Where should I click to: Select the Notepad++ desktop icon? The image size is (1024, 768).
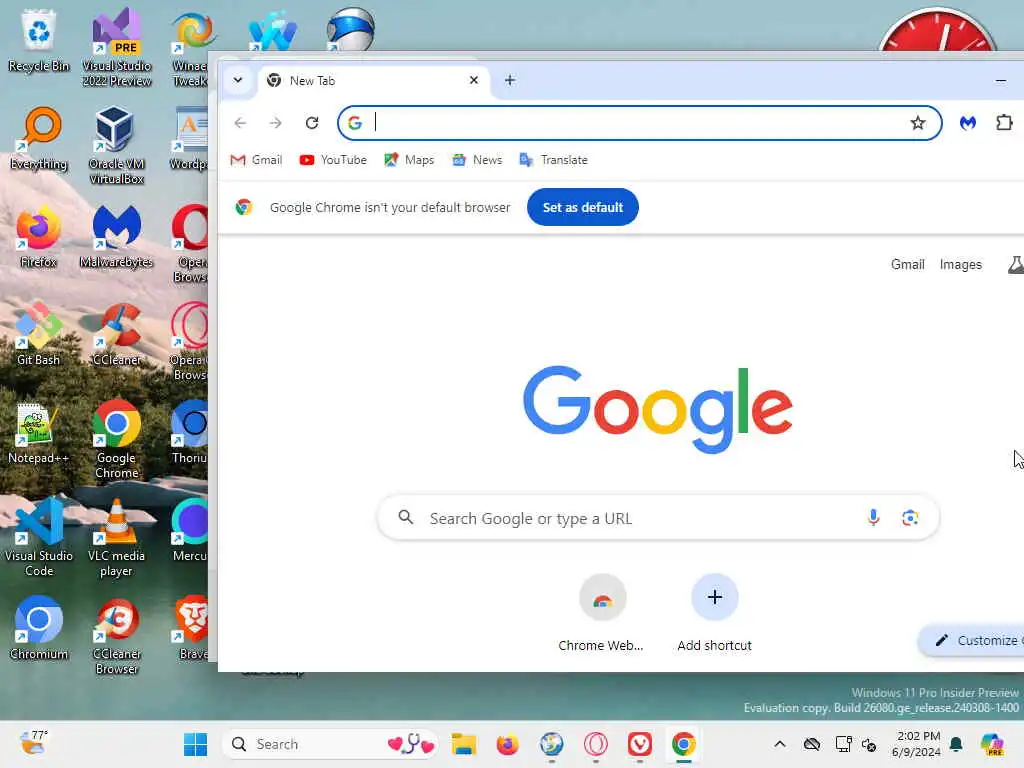tap(39, 434)
